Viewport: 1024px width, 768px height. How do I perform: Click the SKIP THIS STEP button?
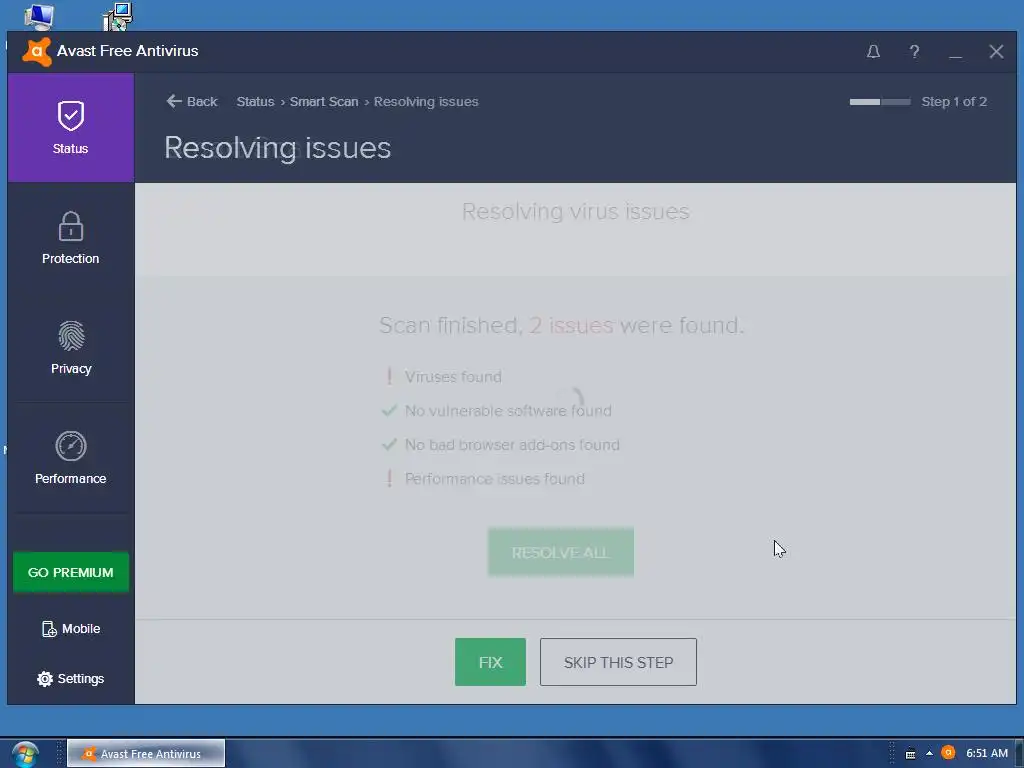coord(618,662)
